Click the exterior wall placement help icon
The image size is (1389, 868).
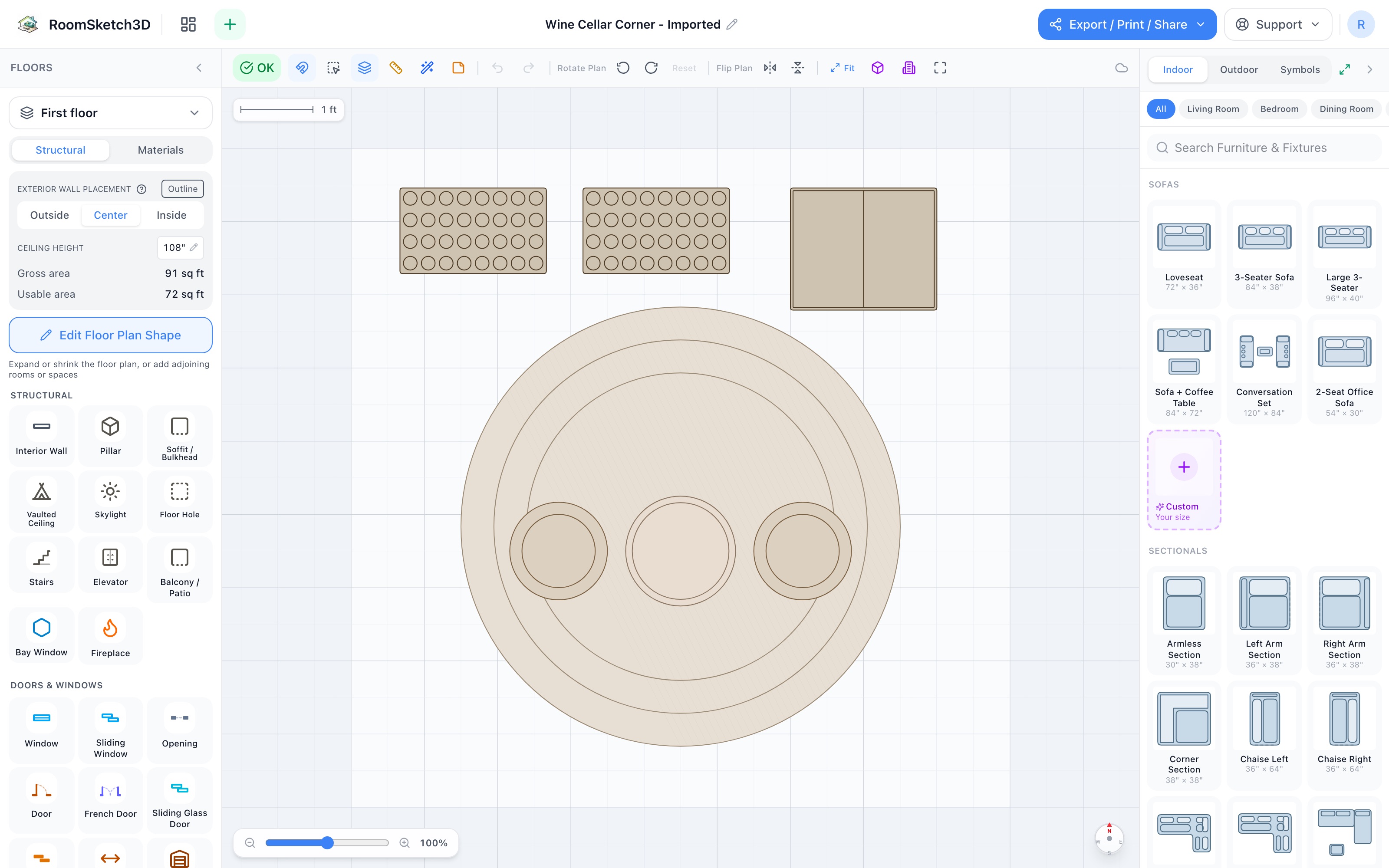click(x=141, y=189)
